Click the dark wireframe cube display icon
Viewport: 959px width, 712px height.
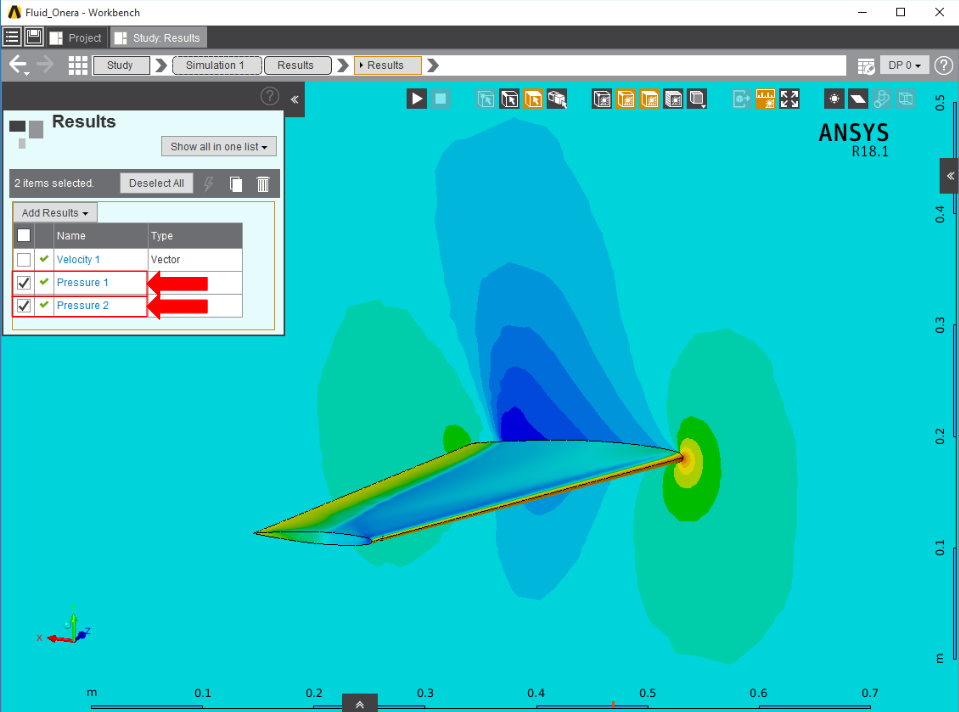click(x=602, y=98)
